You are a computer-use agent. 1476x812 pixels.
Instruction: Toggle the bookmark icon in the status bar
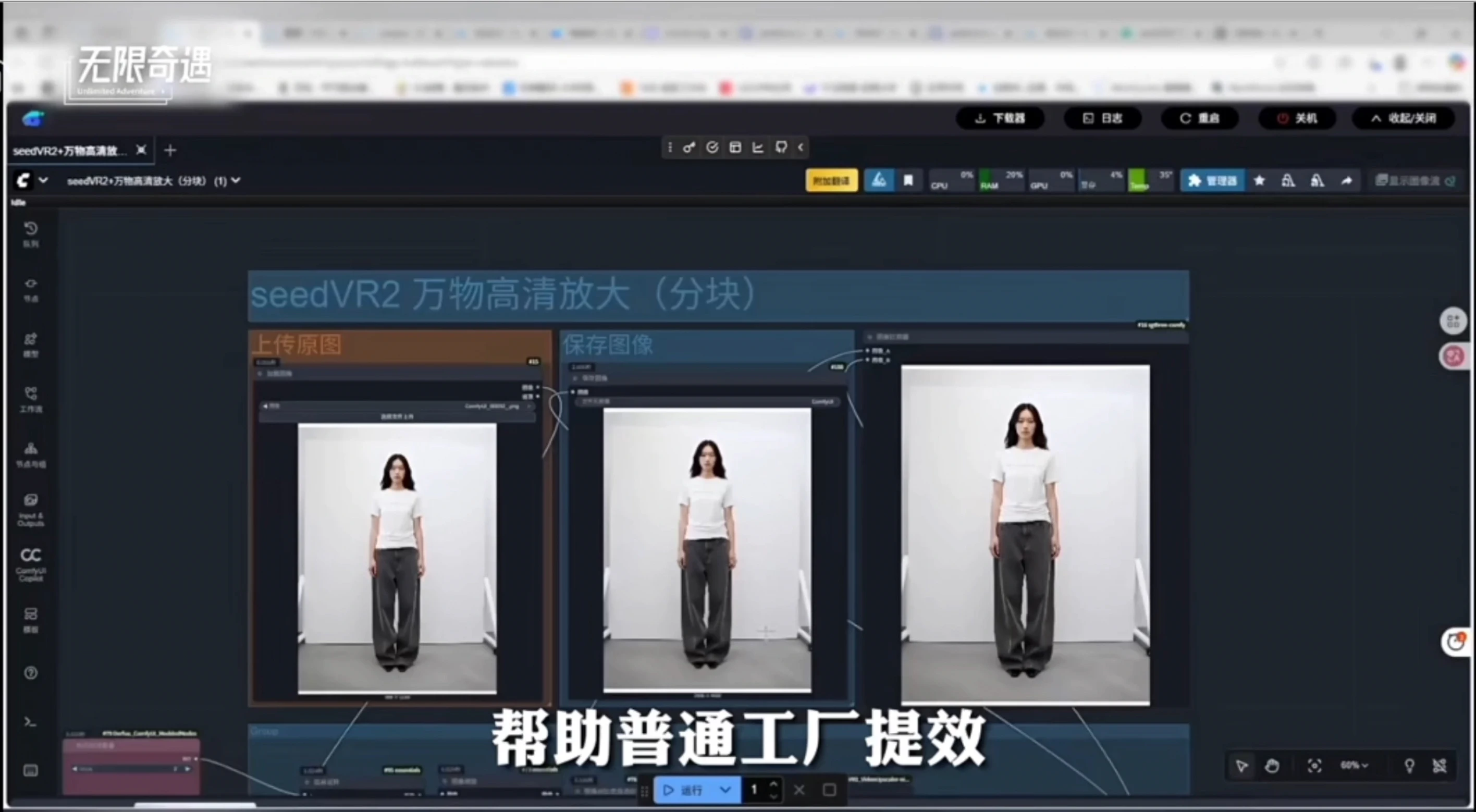coord(909,180)
